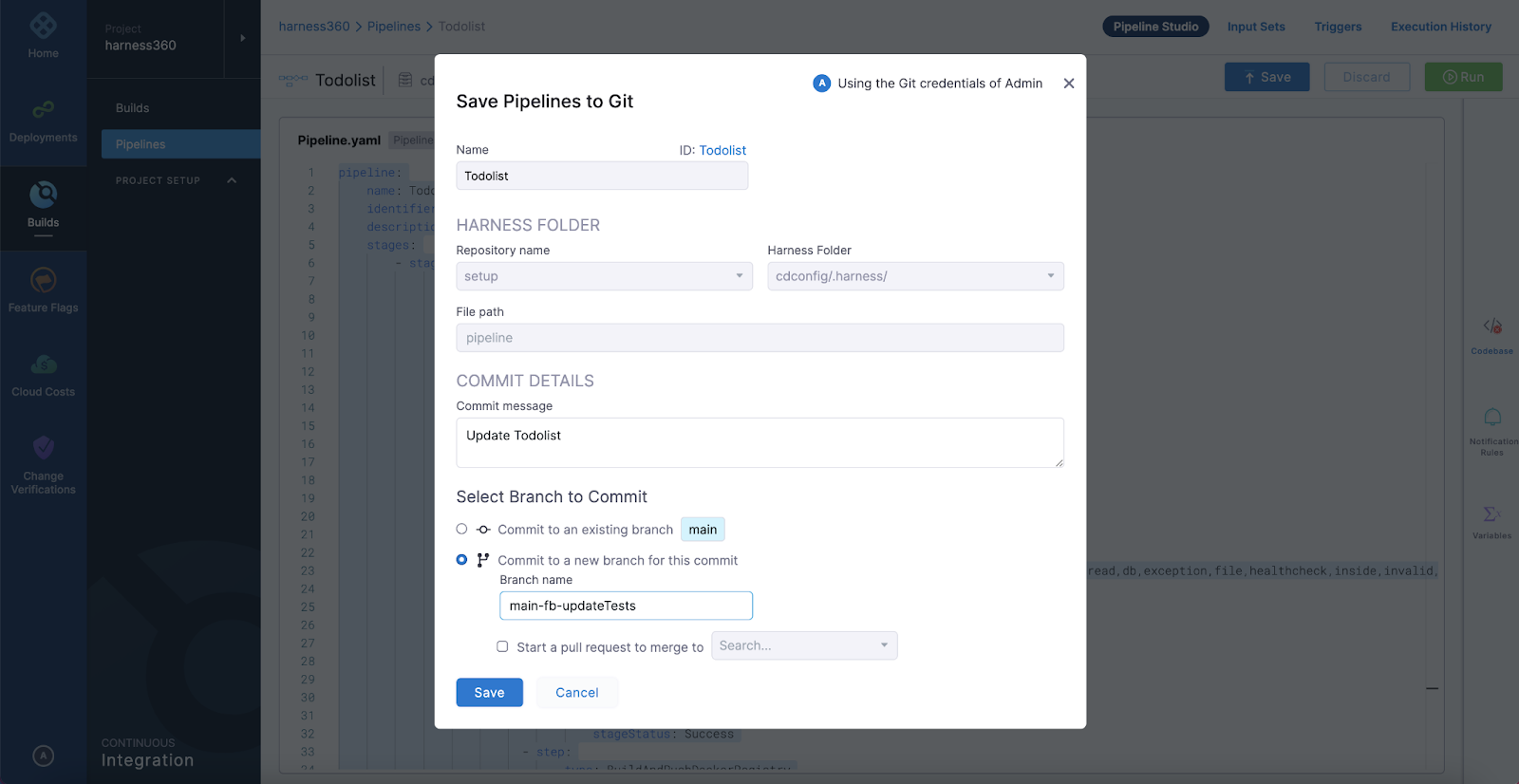Click the File path field

(x=759, y=338)
